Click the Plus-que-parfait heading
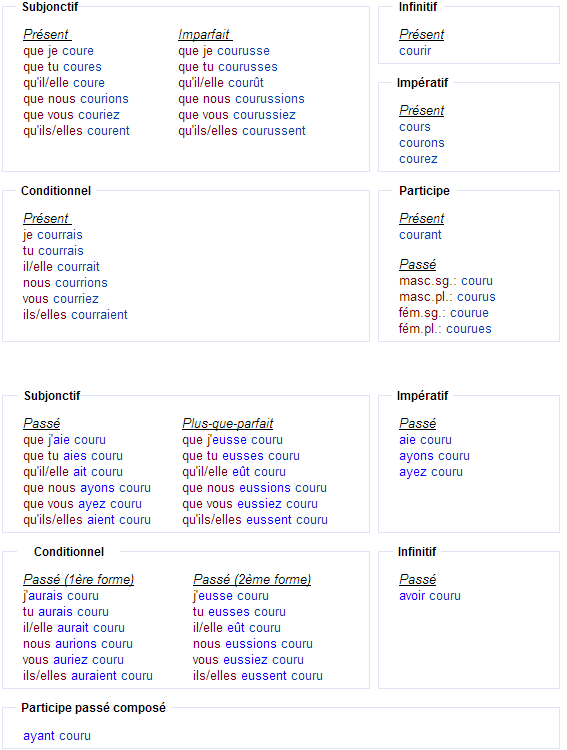The height and width of the screenshot is (750, 567). coord(227,423)
